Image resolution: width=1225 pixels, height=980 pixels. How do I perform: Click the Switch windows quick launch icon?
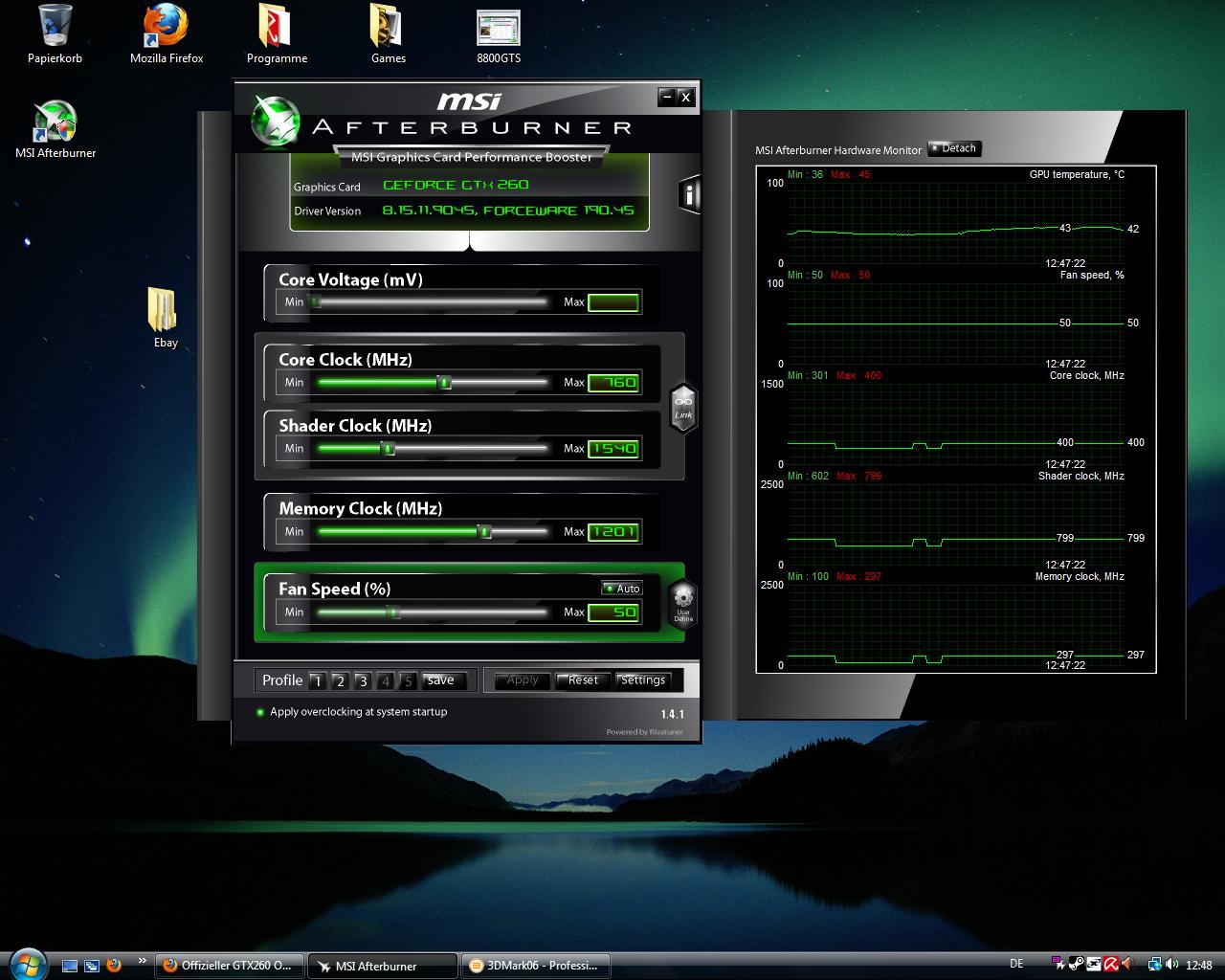[92, 966]
